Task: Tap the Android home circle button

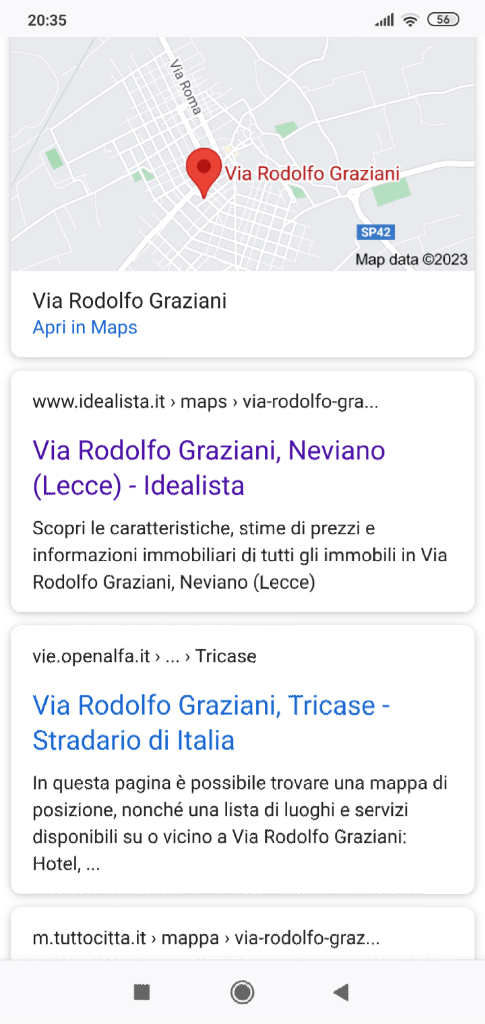Action: tap(242, 993)
